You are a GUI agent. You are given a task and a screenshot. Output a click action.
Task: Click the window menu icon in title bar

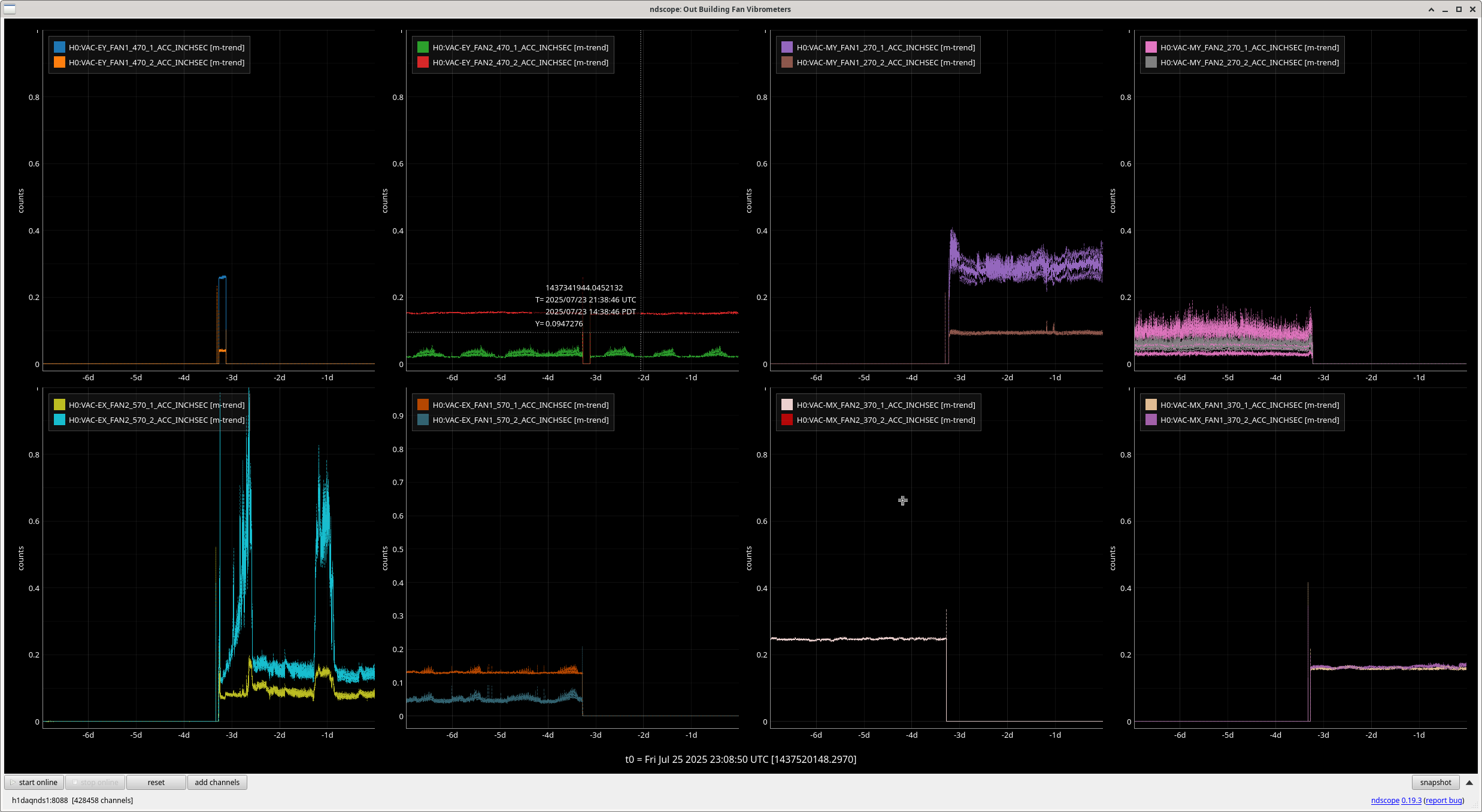click(x=10, y=9)
